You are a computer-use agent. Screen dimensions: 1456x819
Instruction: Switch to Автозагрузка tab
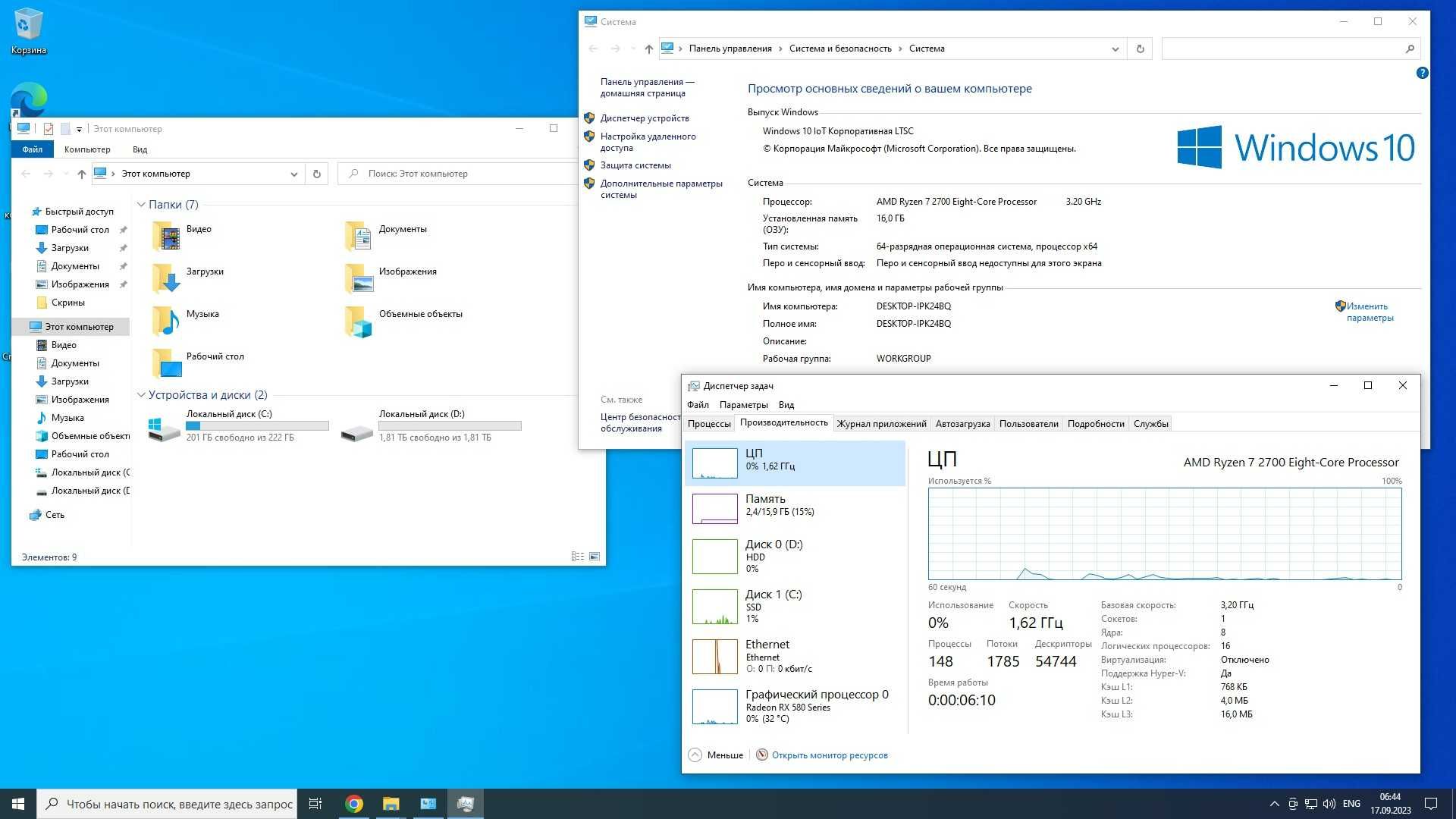tap(962, 424)
